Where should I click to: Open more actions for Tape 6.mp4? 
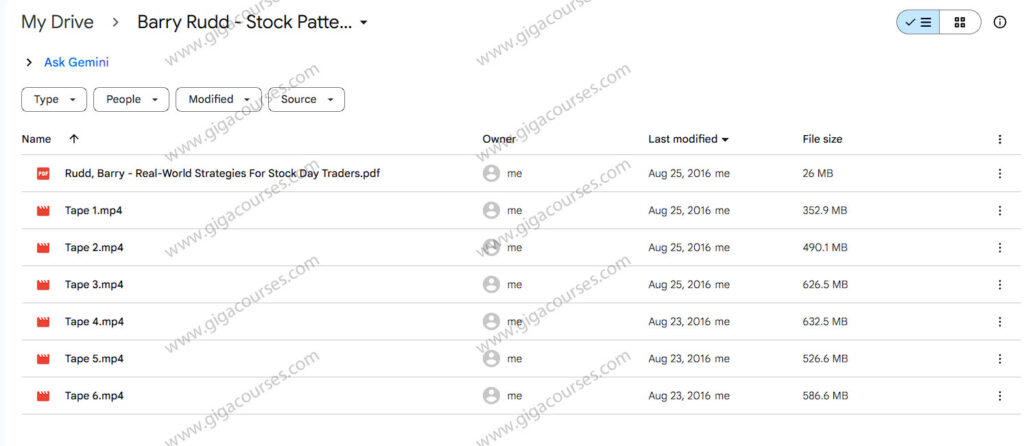[x=999, y=396]
